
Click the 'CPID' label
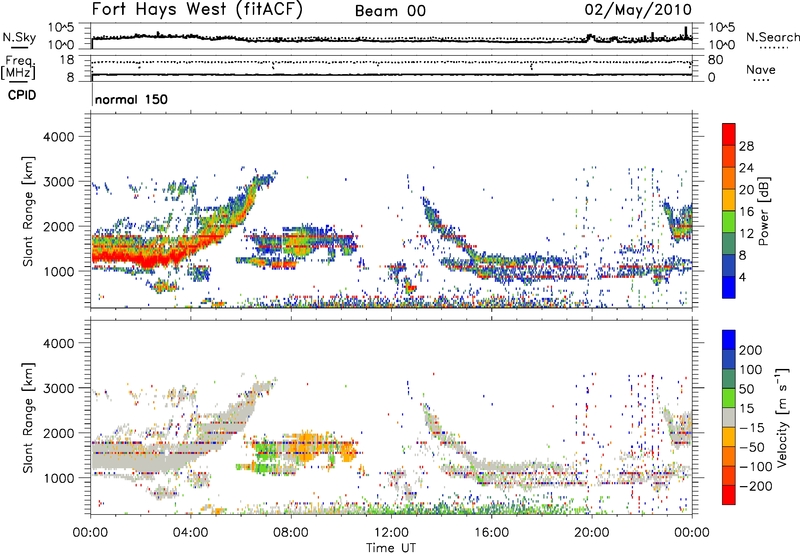click(22, 95)
